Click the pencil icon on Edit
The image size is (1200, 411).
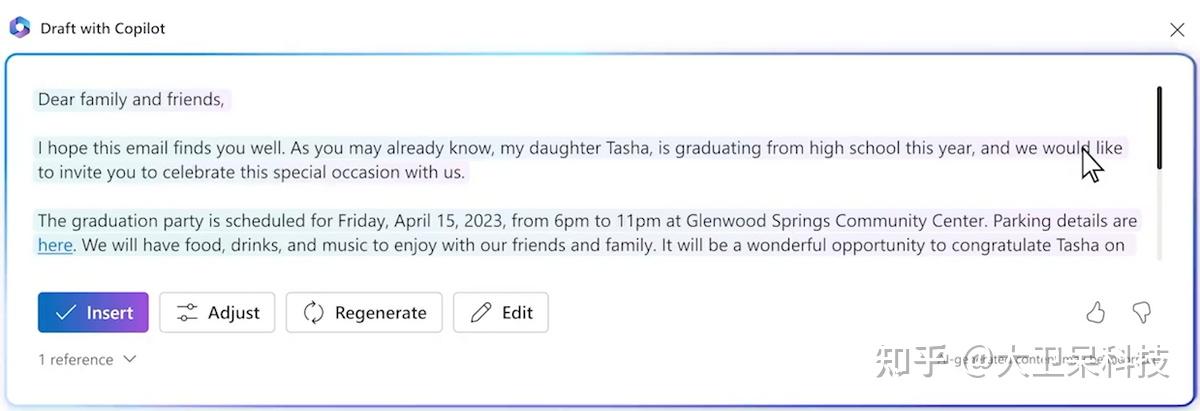coord(481,313)
